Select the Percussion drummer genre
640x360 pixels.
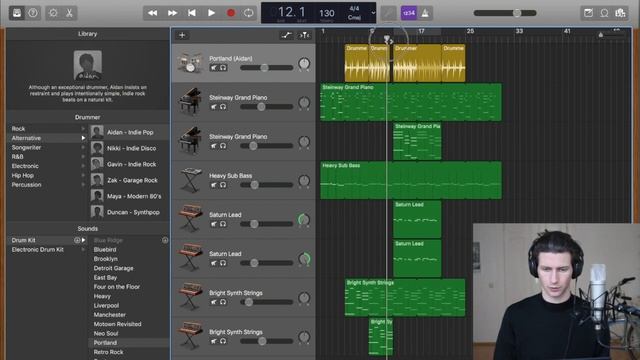tap(26, 185)
